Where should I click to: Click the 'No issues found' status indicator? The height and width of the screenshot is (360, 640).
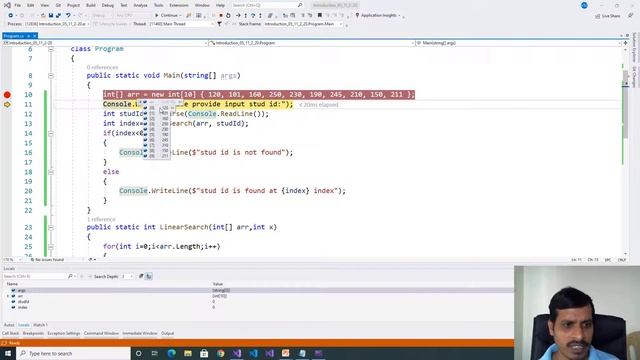(x=47, y=260)
